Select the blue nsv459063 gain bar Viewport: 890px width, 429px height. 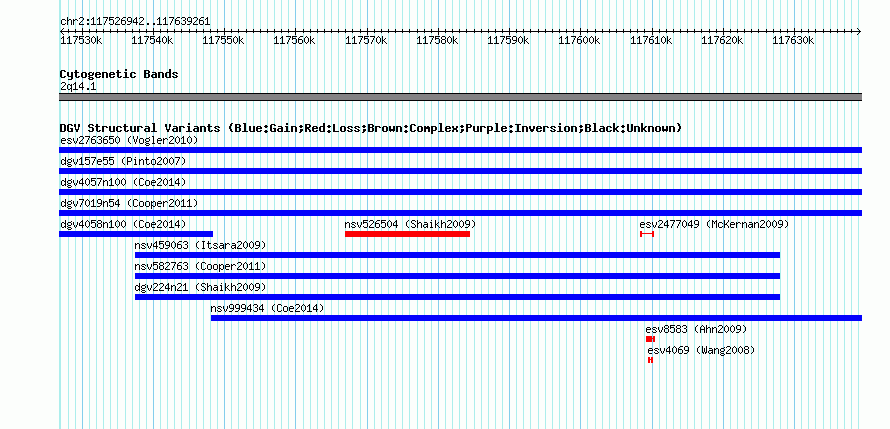[x=457, y=255]
